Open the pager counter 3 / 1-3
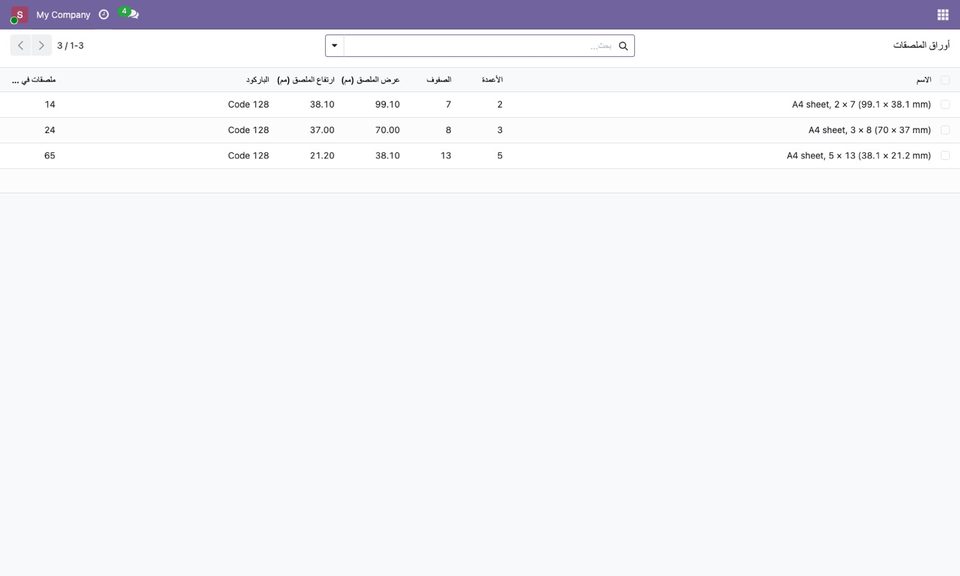The width and height of the screenshot is (960, 576). pos(70,46)
